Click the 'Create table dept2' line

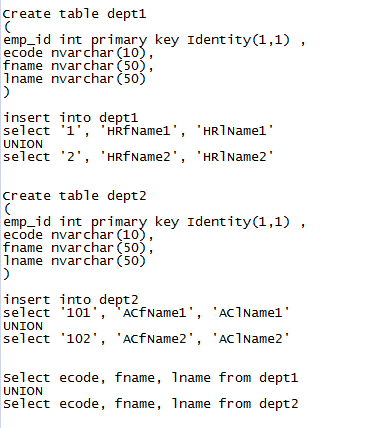(x=75, y=196)
